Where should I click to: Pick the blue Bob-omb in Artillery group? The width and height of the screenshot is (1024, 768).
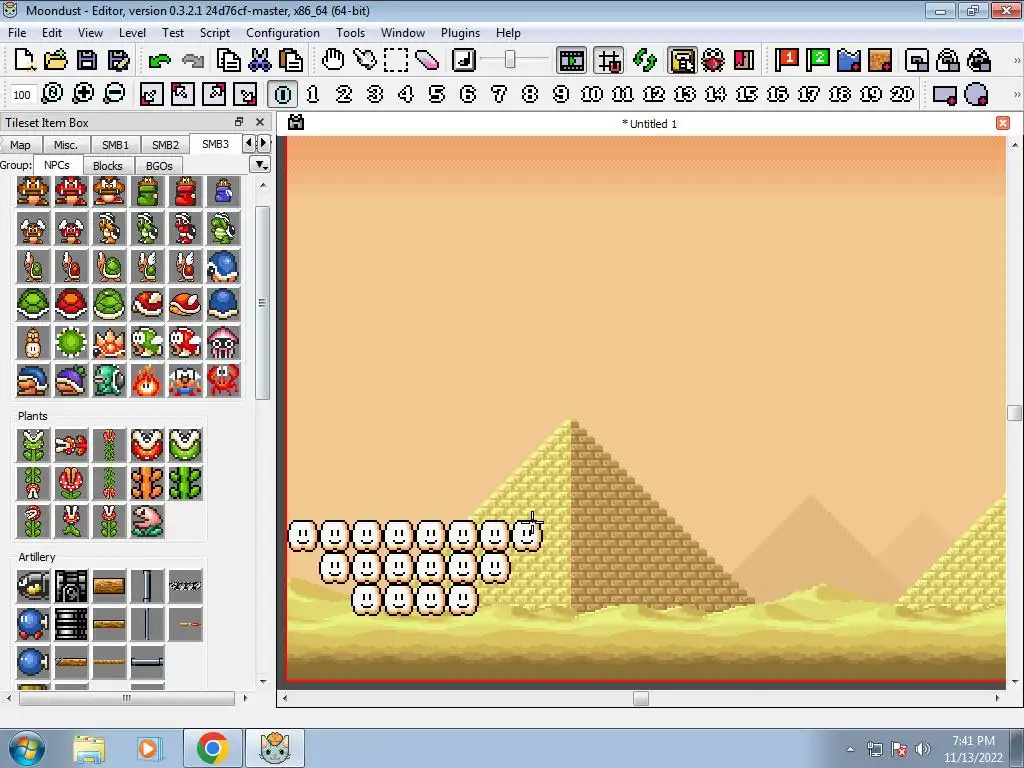pos(33,624)
